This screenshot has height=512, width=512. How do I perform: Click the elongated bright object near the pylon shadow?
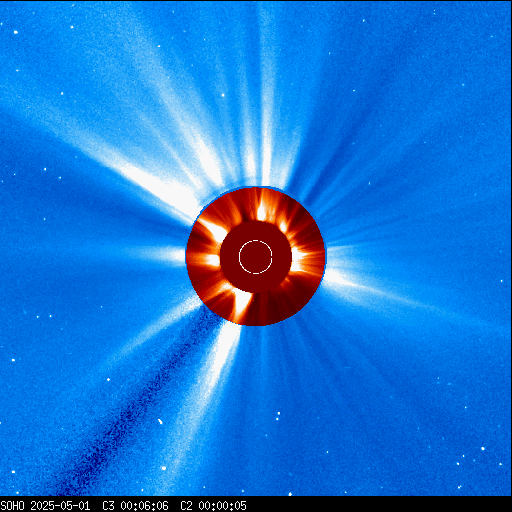pos(160,422)
